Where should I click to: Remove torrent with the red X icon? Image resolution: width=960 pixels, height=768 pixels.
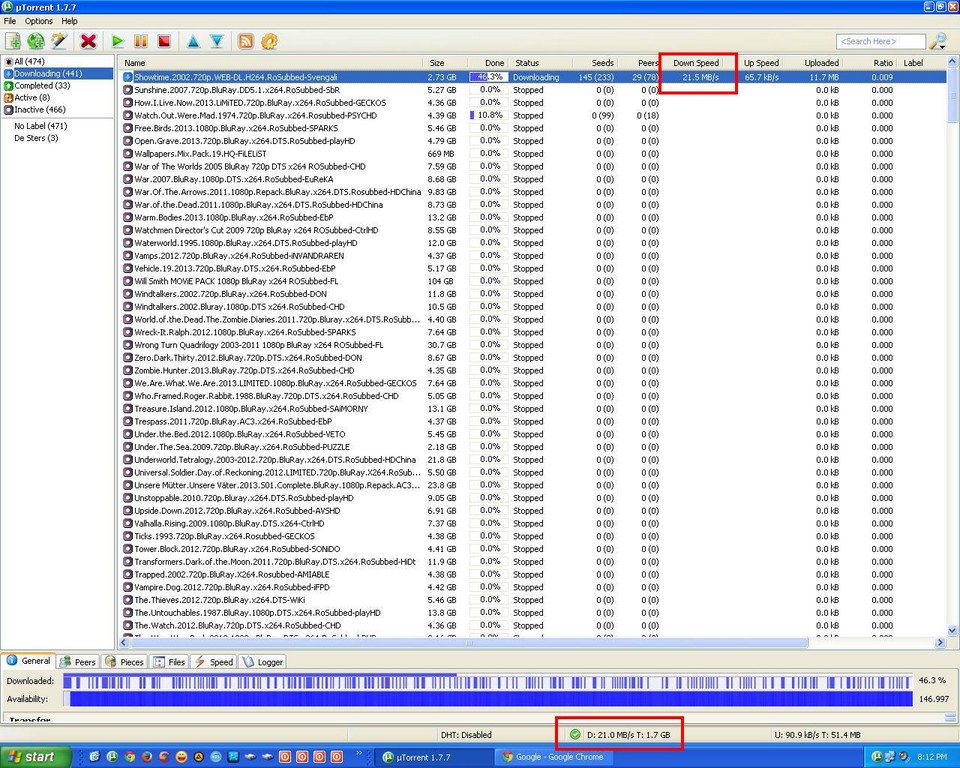[88, 41]
